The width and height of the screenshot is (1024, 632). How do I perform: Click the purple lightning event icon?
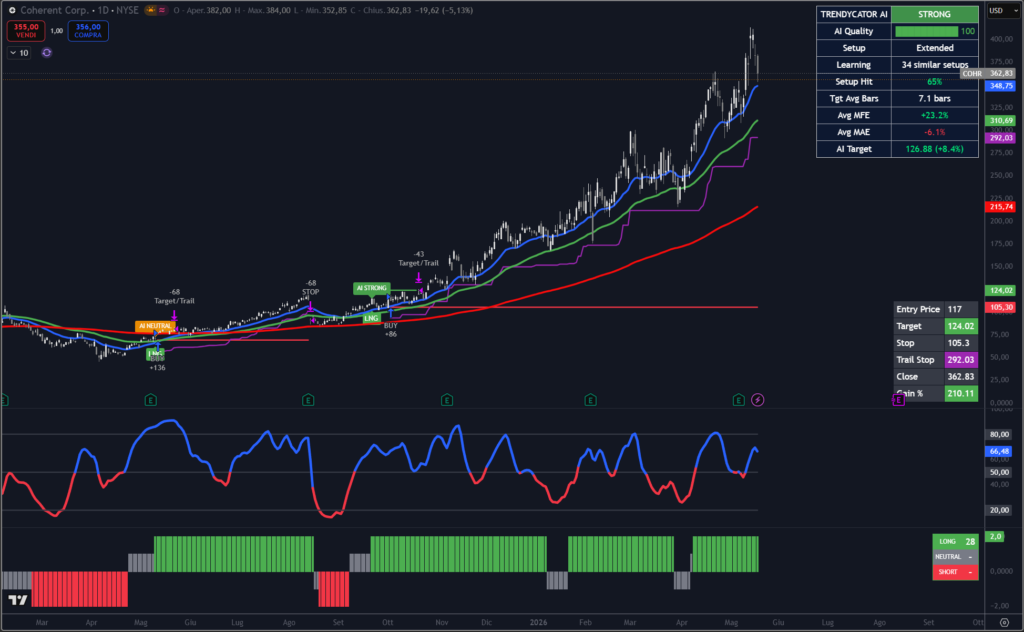758,400
